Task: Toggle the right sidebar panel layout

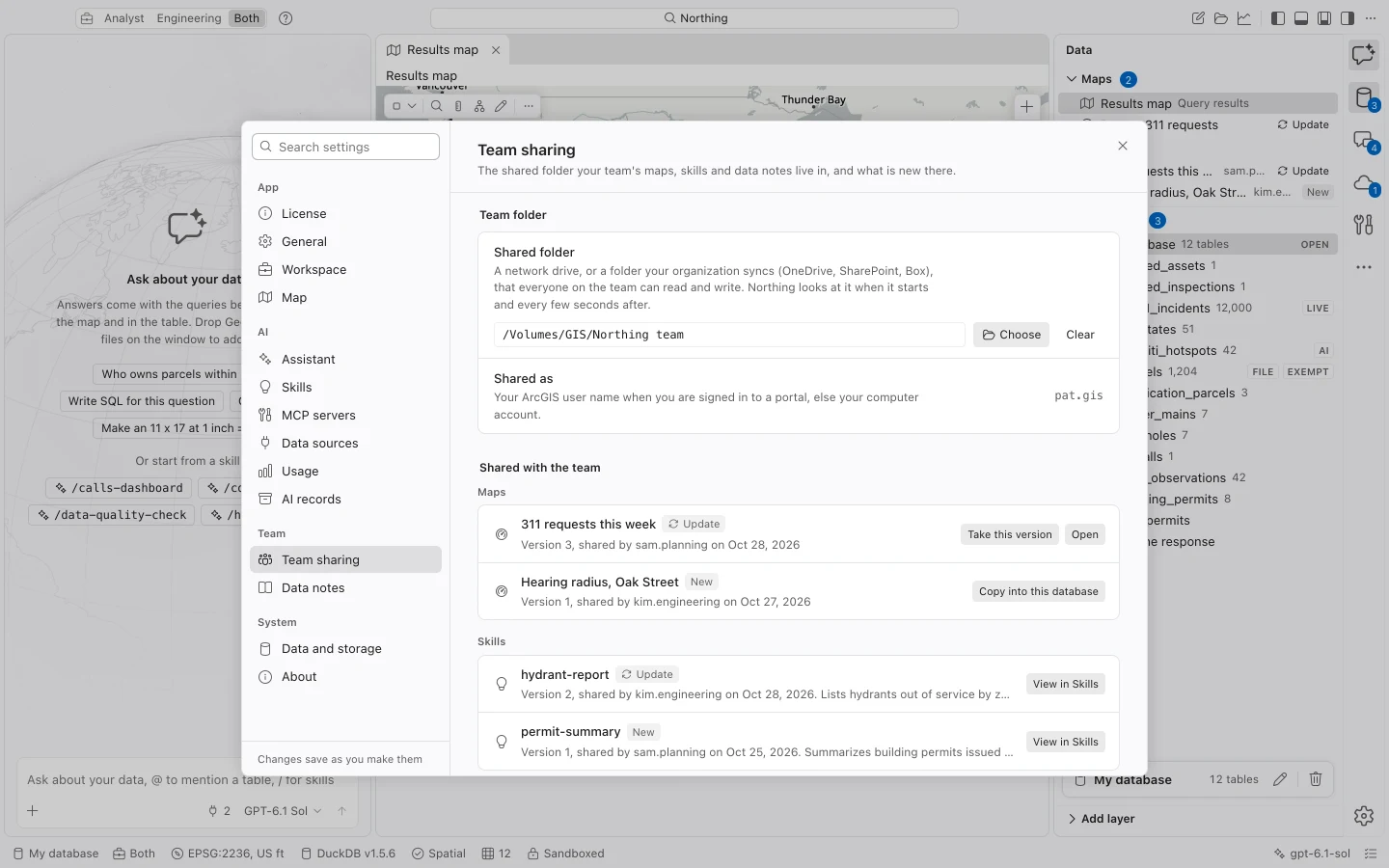Action: pos(1348,18)
